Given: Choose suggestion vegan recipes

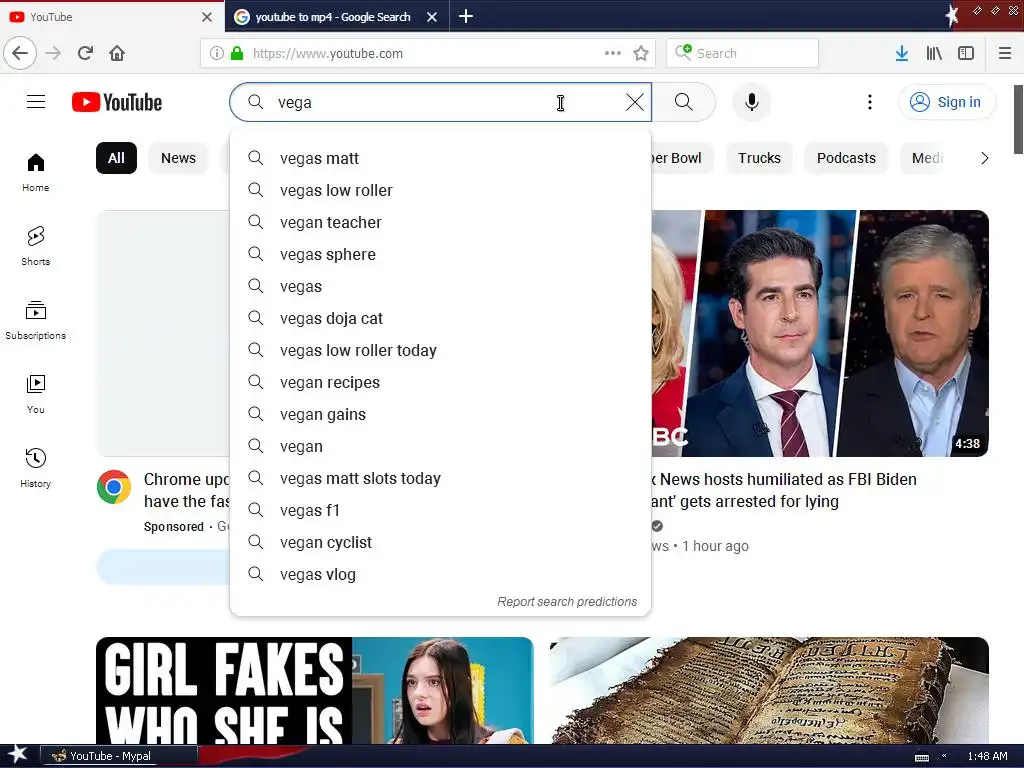Looking at the screenshot, I should click(441, 382).
